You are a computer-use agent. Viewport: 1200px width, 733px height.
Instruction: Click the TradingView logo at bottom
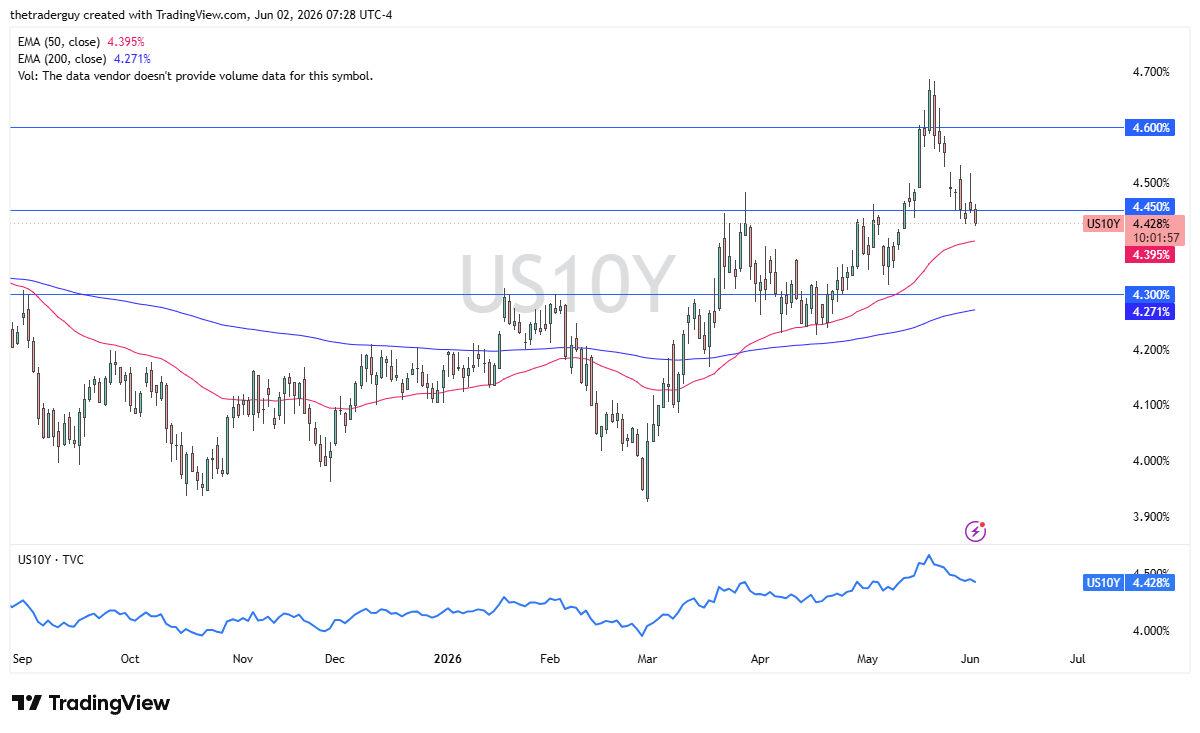tap(91, 703)
